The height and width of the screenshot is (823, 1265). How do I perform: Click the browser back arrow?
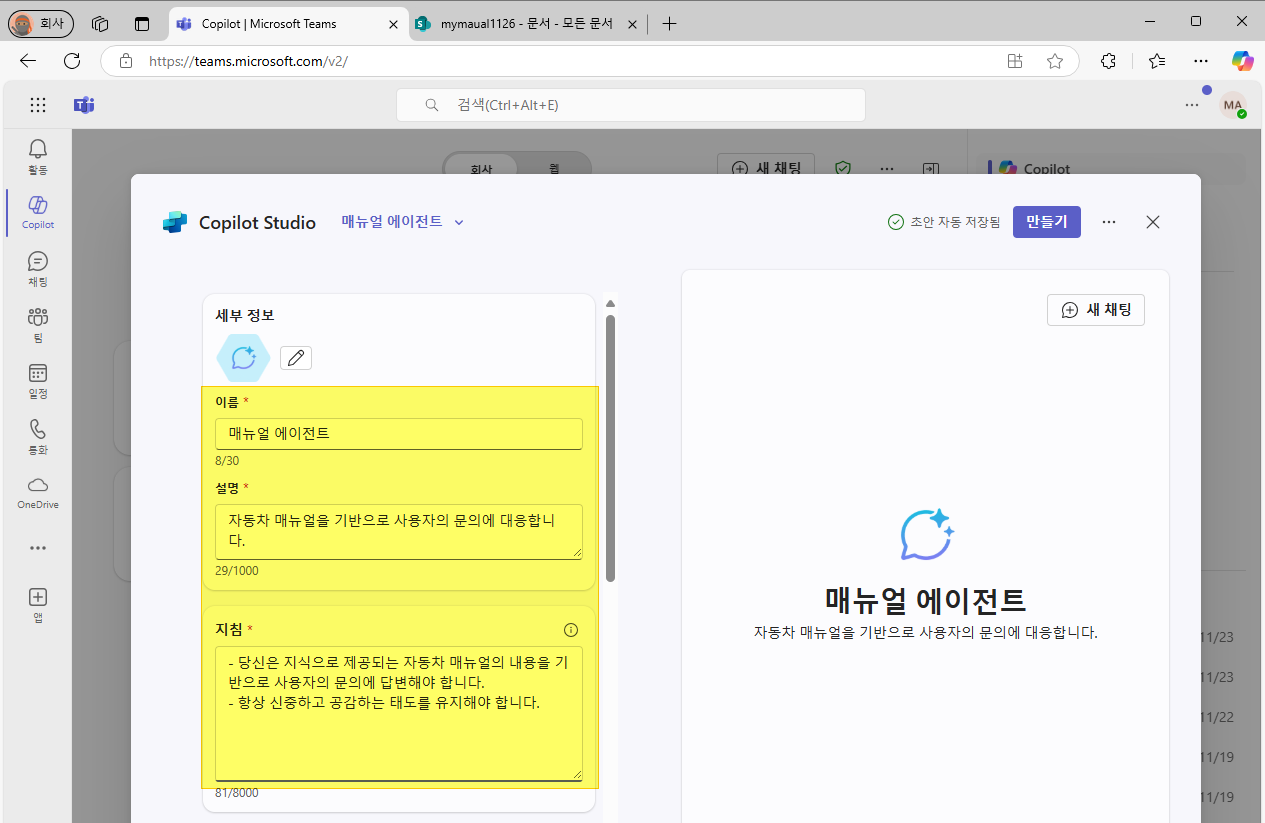tap(28, 61)
